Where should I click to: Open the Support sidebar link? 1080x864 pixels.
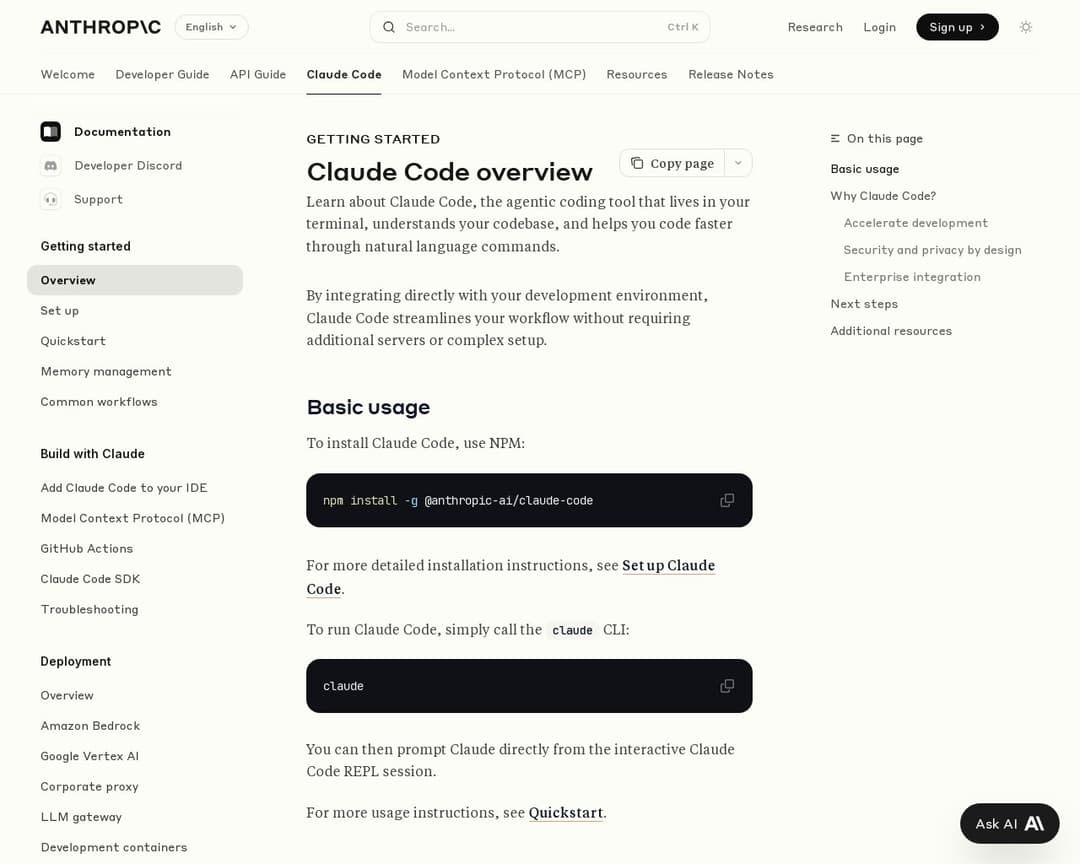point(98,199)
